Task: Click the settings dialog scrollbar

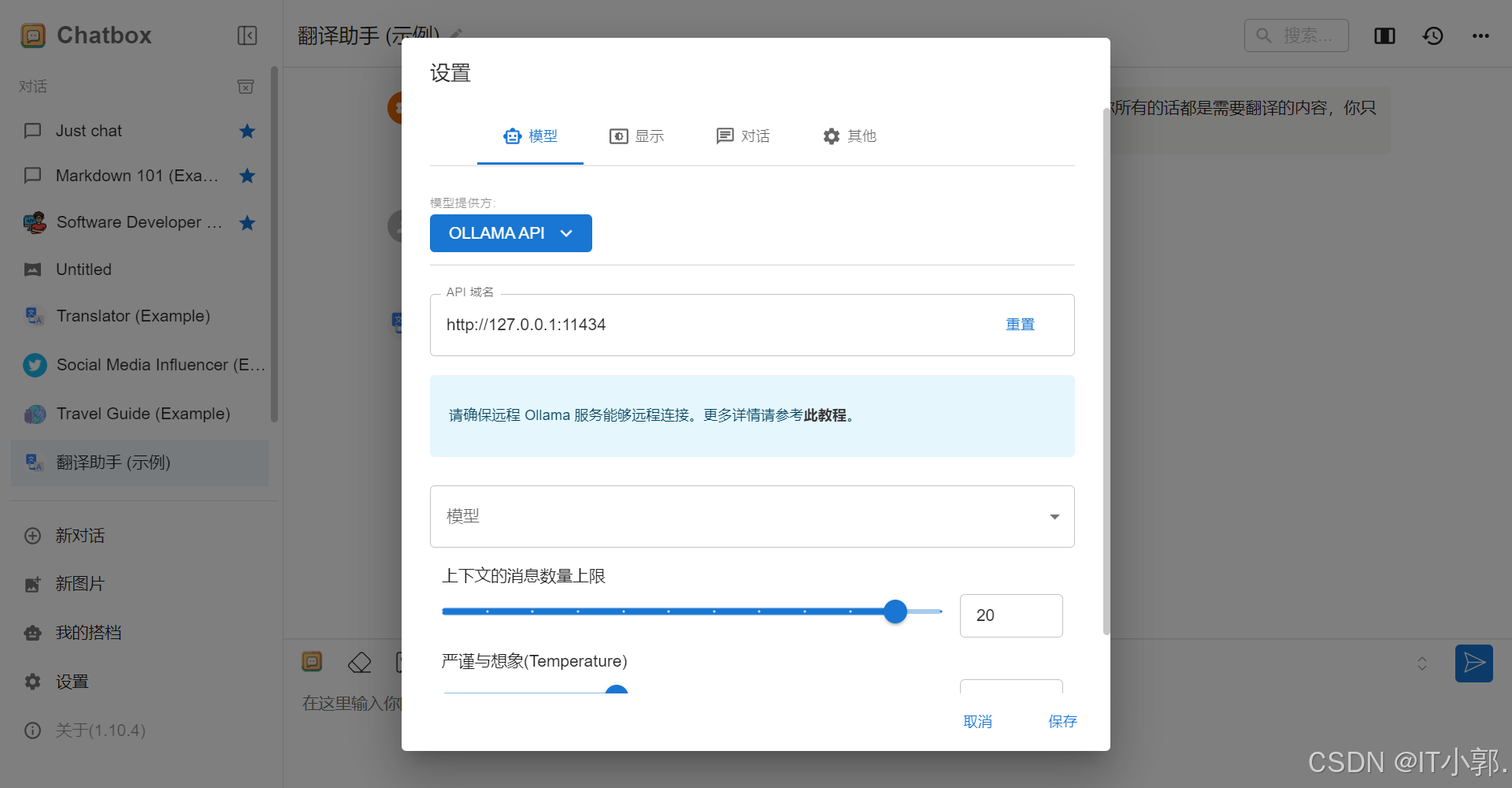Action: 1106,372
